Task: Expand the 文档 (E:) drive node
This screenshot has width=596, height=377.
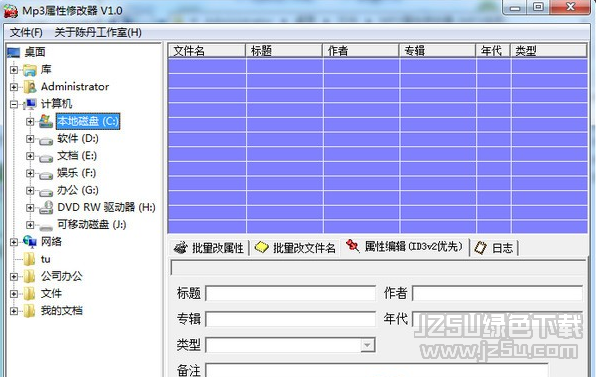Action: coord(30,156)
